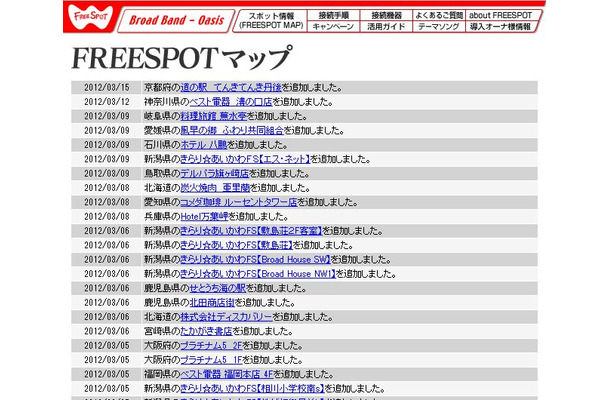
Task: Open the テーマソング menu item
Action: tap(438, 26)
